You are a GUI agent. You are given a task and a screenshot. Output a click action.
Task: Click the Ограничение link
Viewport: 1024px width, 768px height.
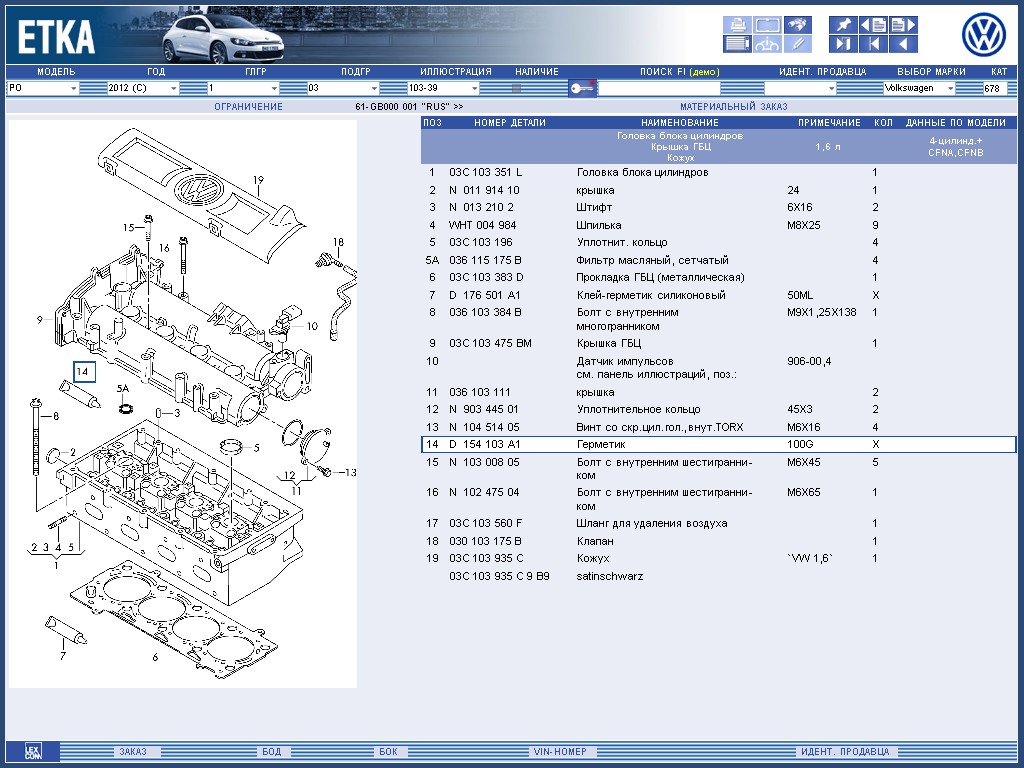click(248, 106)
